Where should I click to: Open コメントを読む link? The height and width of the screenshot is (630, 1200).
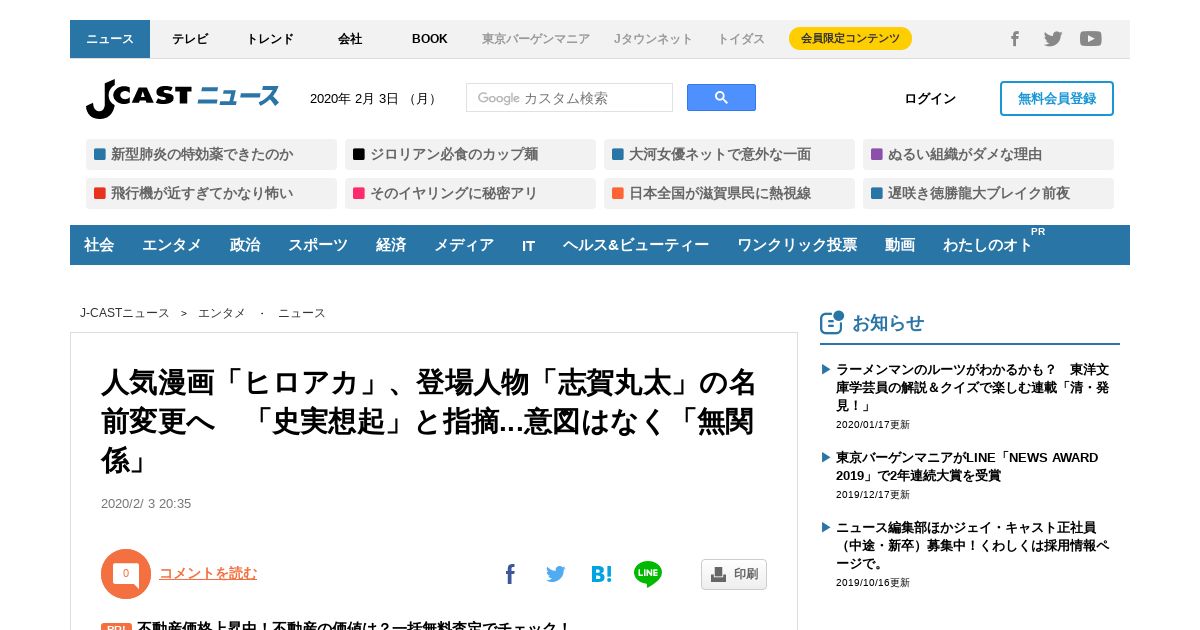point(208,573)
